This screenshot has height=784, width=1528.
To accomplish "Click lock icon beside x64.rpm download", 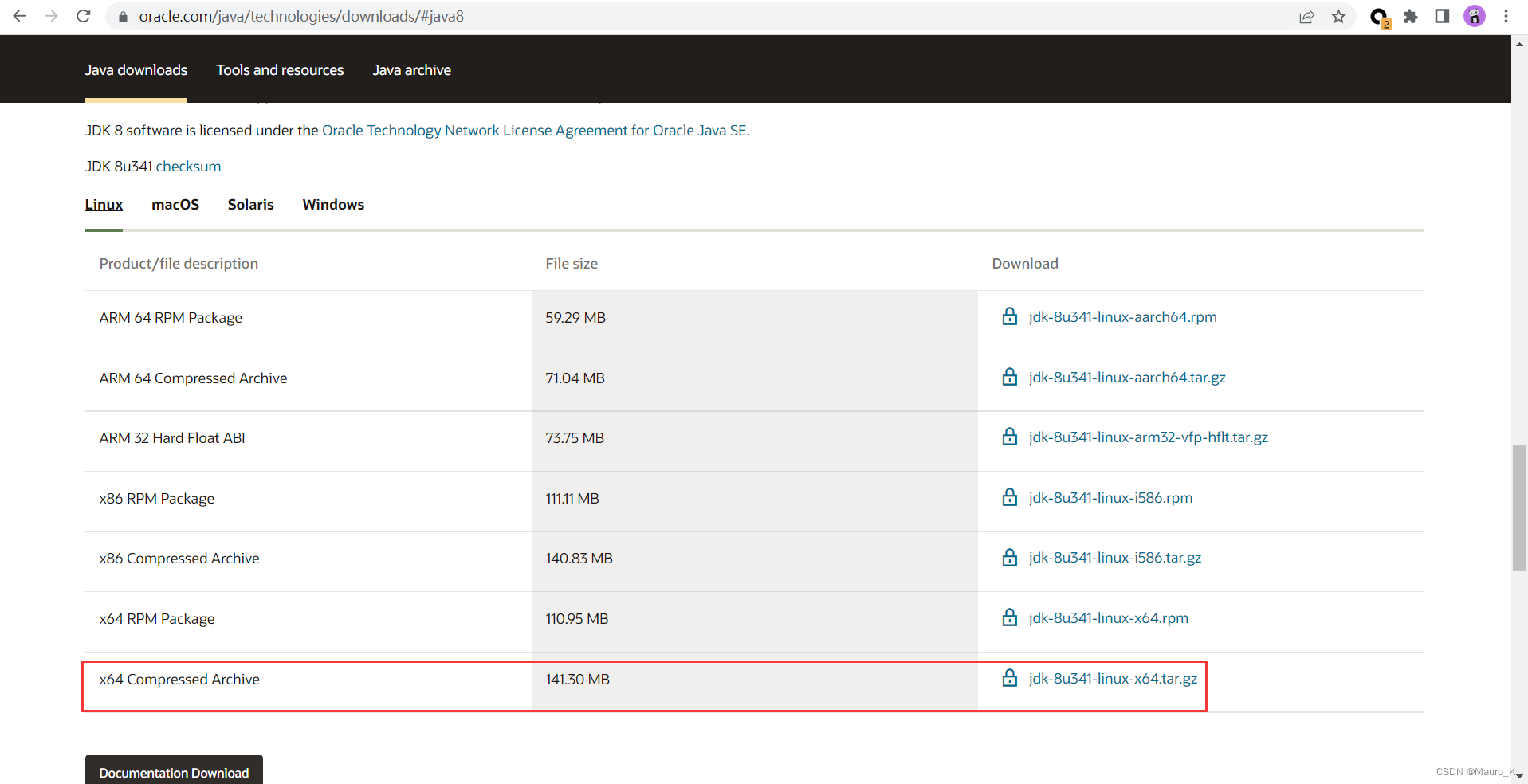I will pos(1010,617).
